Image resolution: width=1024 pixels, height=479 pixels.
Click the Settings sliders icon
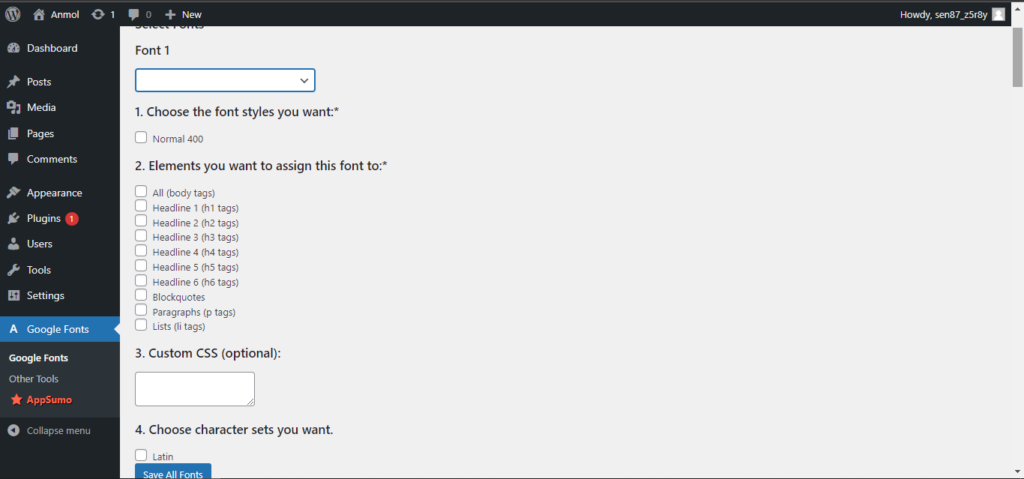(14, 295)
